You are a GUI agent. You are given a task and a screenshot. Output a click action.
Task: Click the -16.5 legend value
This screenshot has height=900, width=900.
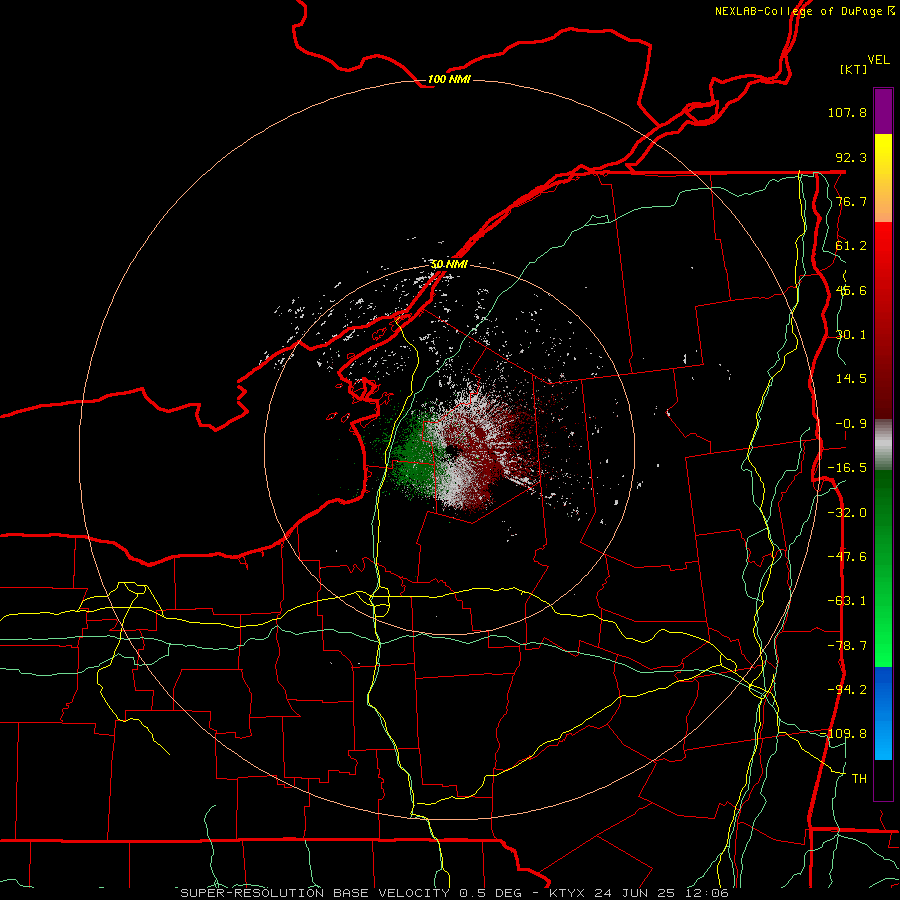pos(847,468)
